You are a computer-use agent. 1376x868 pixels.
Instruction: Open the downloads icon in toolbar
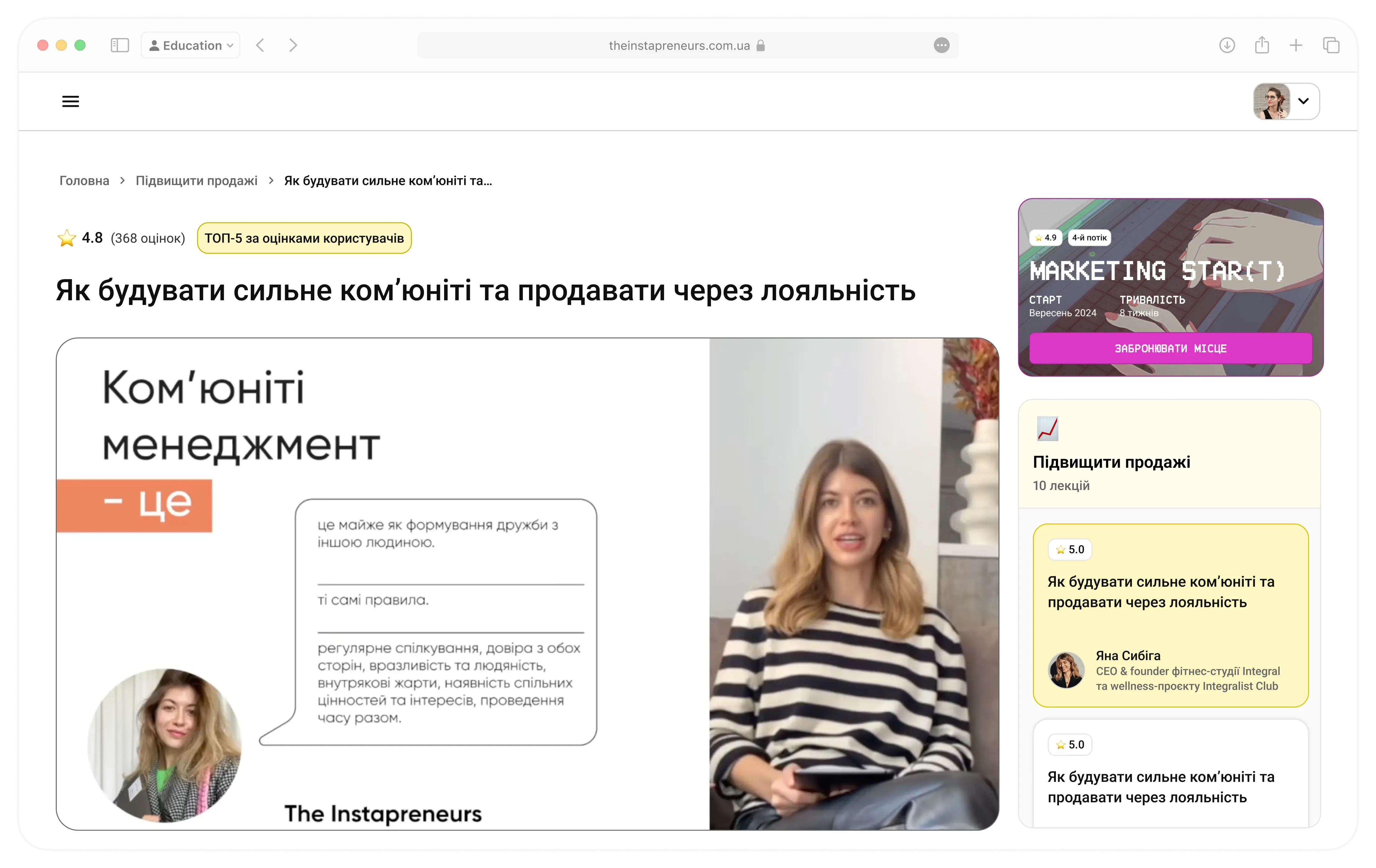[1227, 45]
